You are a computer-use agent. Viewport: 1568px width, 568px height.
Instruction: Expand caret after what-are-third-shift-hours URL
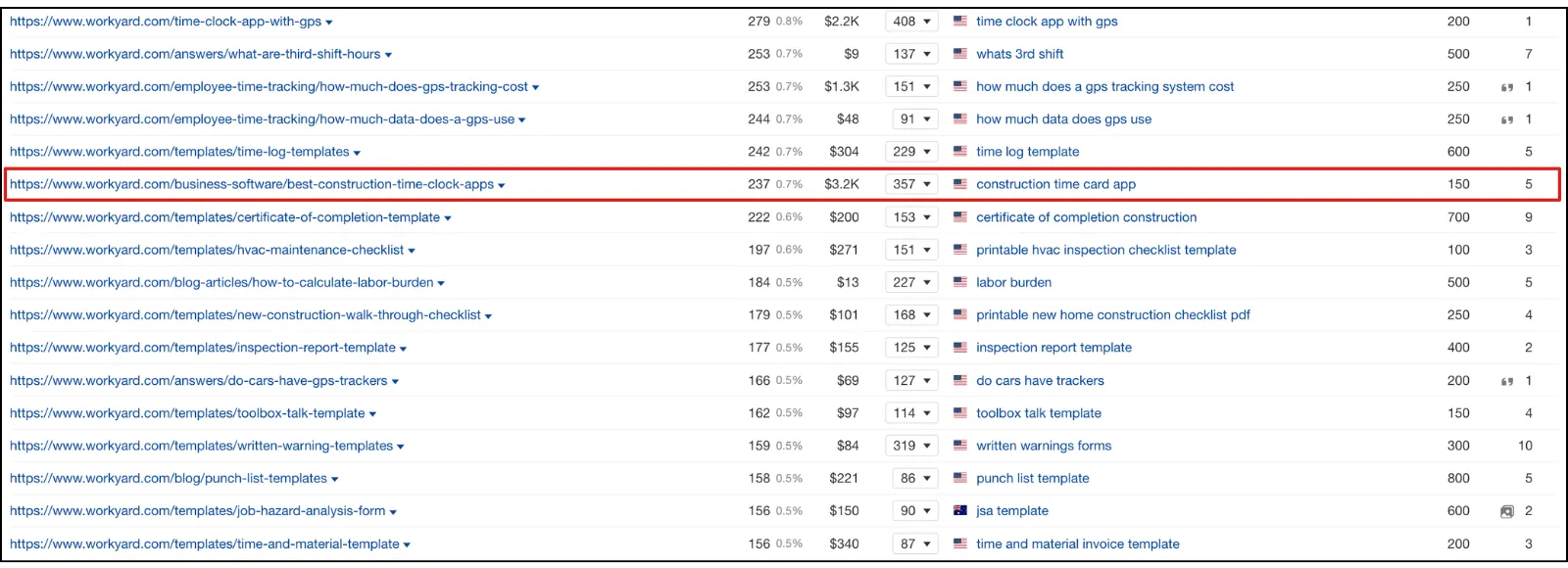click(x=388, y=55)
